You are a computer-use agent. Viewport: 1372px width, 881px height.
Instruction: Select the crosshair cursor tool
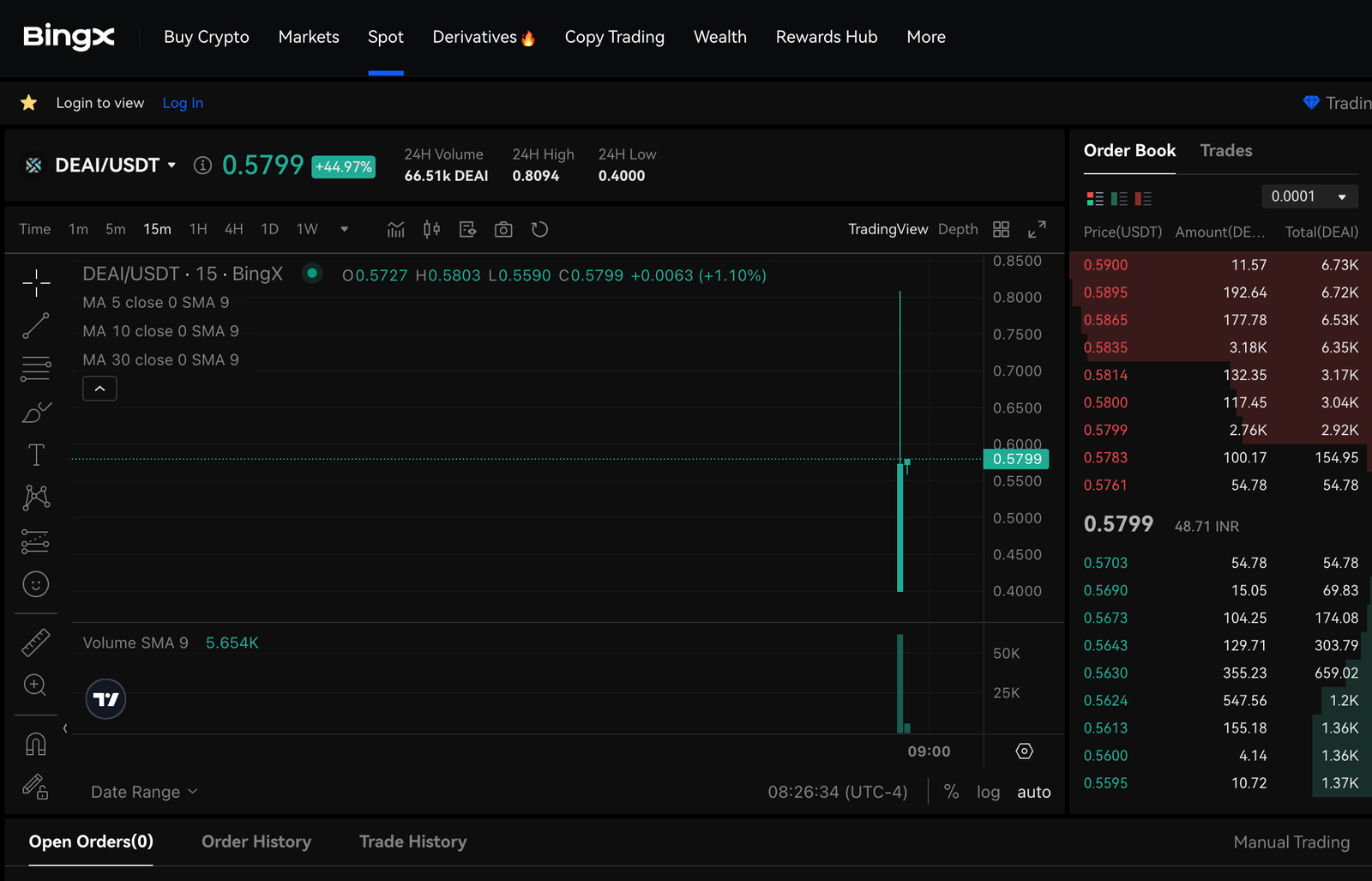coord(36,282)
